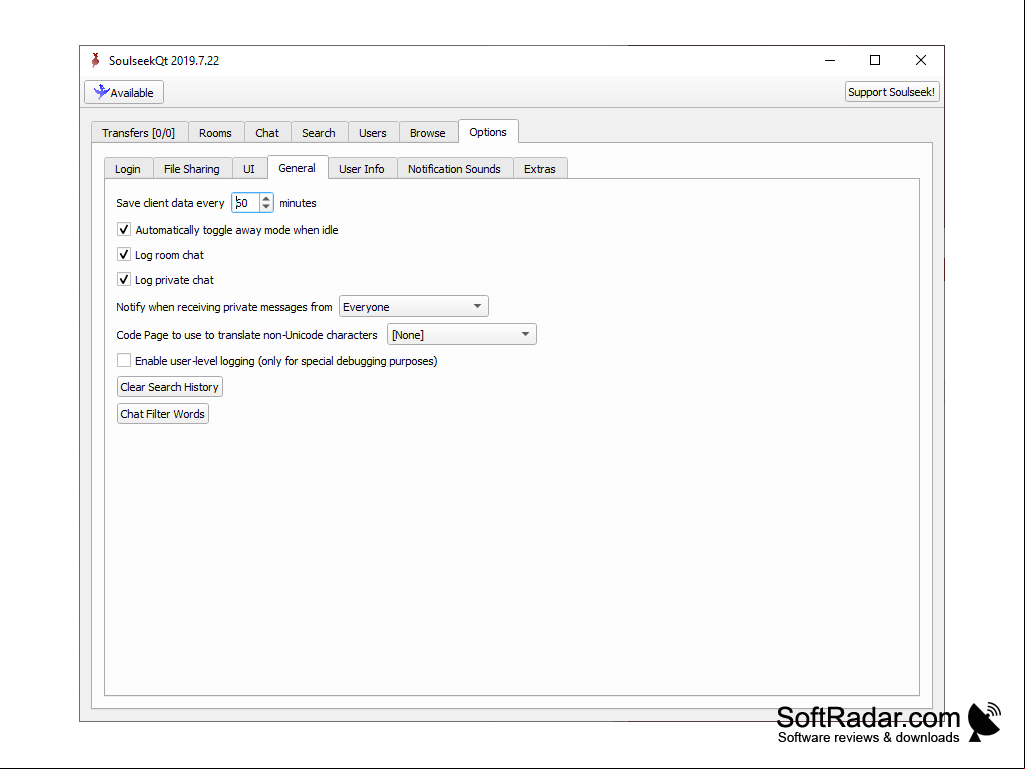Select the Search tab
This screenshot has height=769, width=1025.
click(x=318, y=132)
